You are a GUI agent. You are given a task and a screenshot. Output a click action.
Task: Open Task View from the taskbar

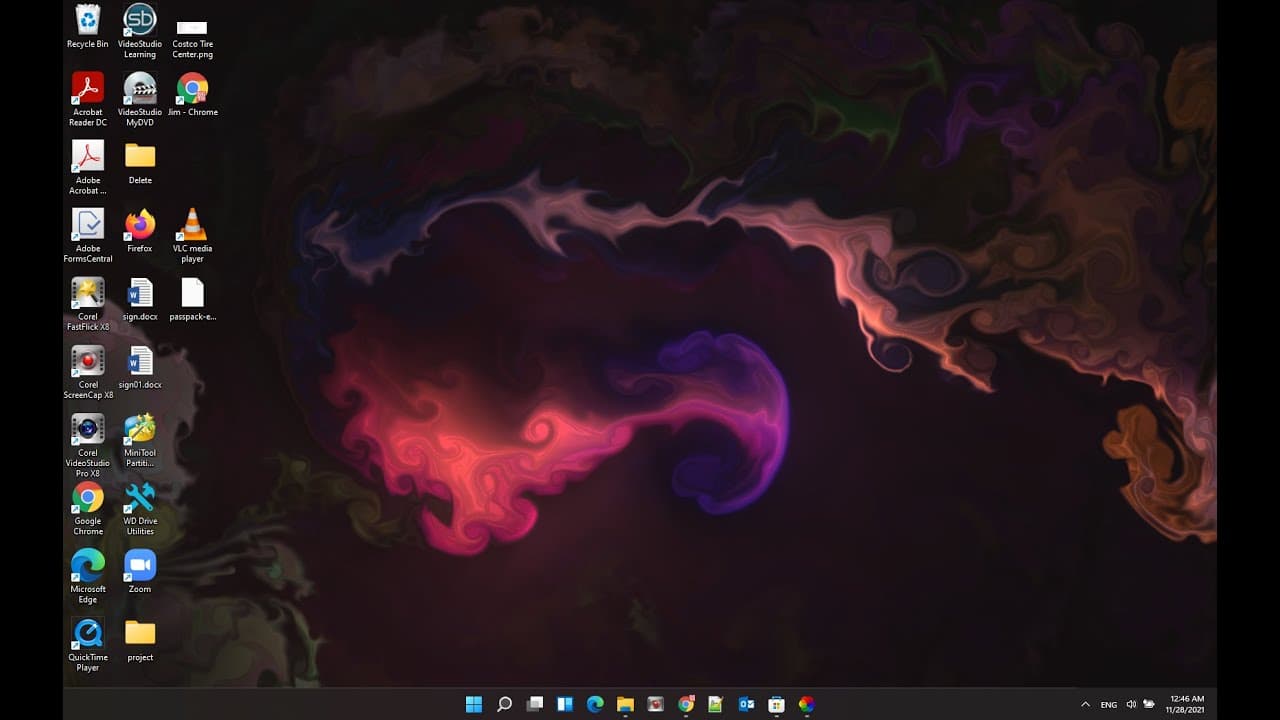[x=535, y=704]
